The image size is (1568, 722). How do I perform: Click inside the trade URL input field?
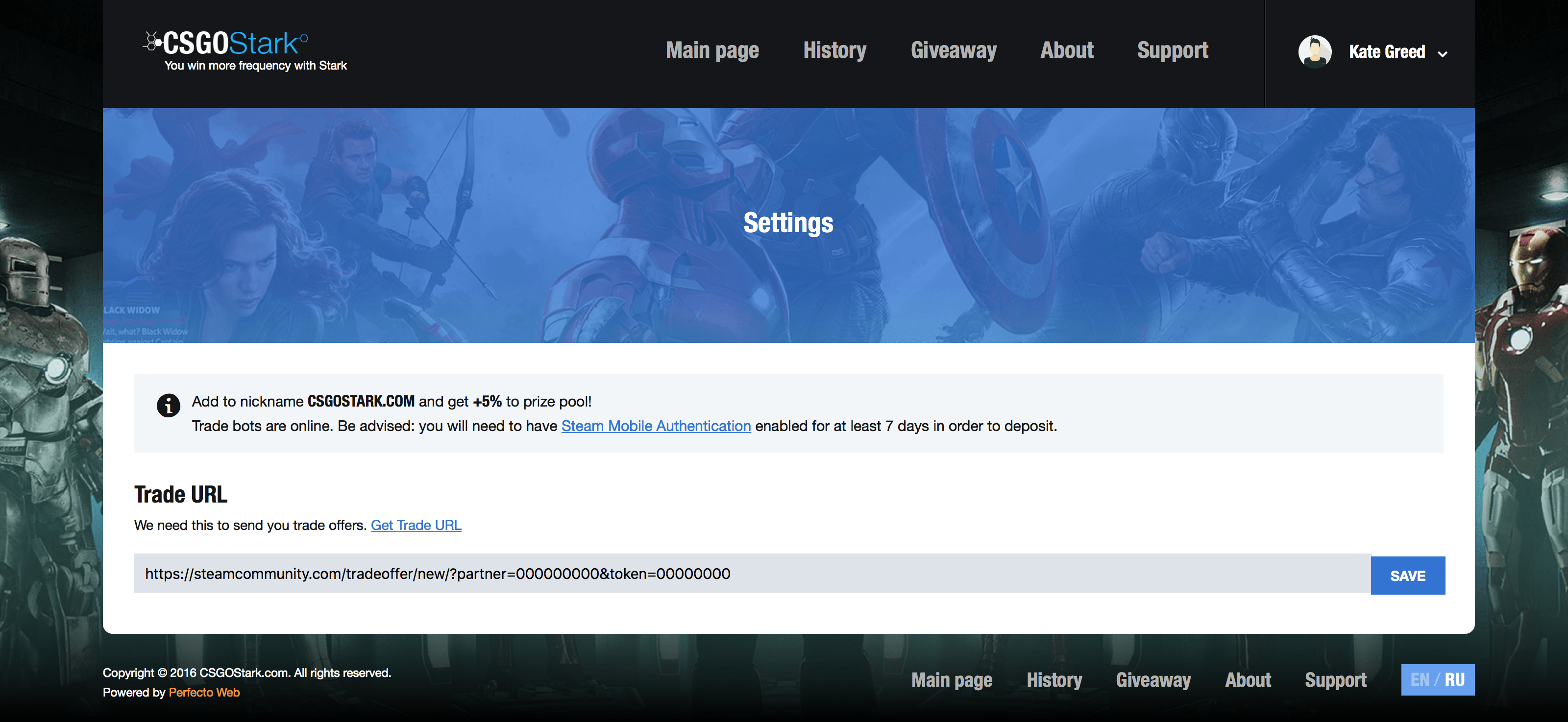[x=751, y=574]
